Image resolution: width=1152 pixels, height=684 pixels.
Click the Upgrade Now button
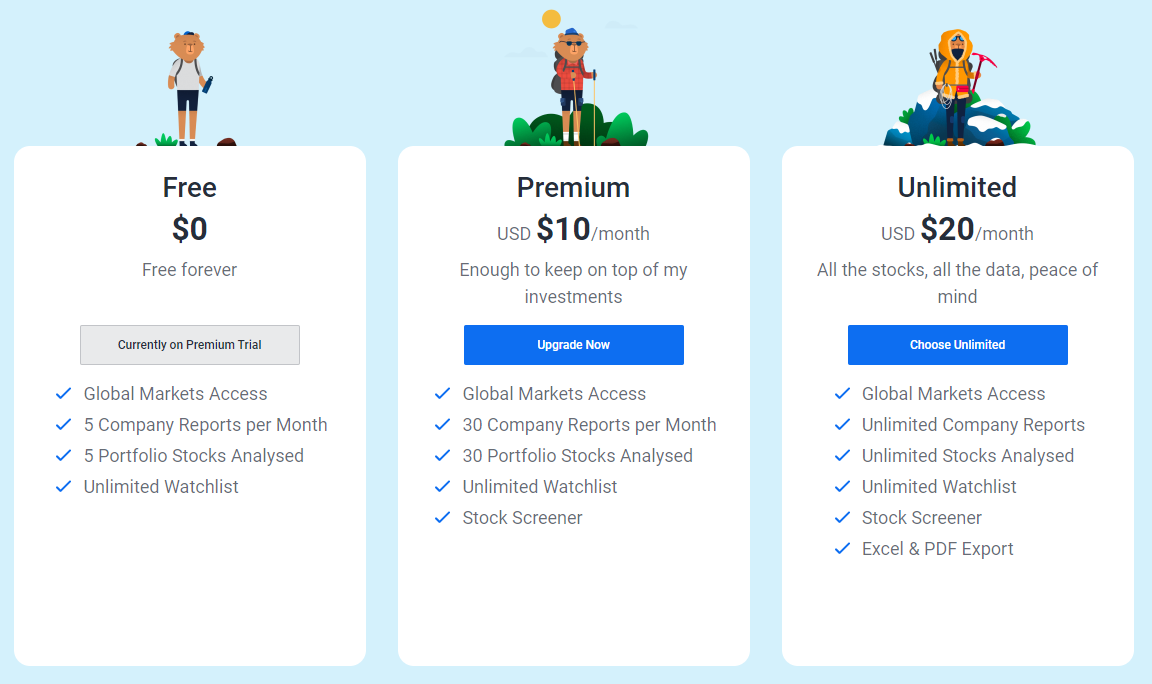tap(573, 345)
